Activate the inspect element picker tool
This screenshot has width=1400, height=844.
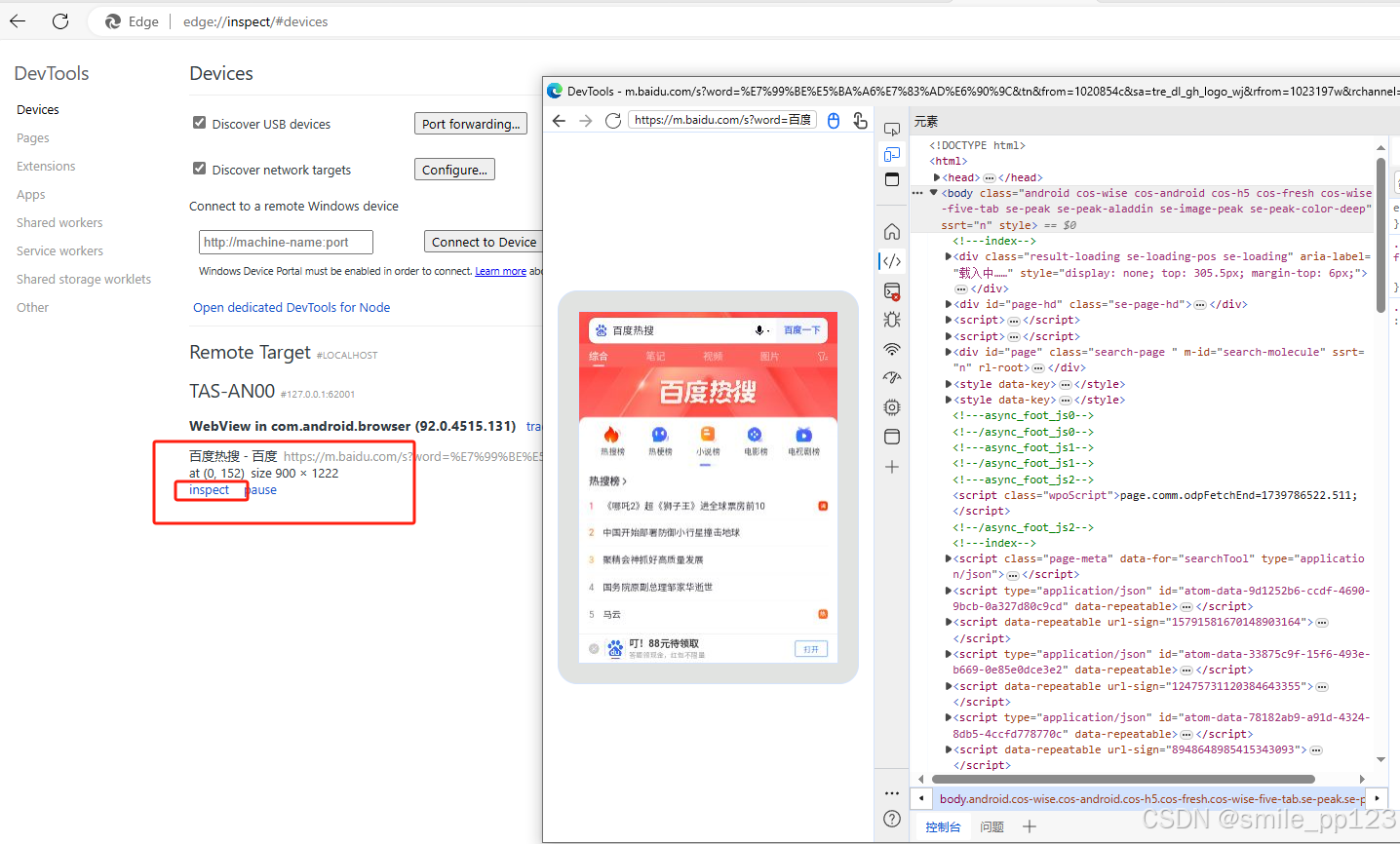click(x=892, y=129)
